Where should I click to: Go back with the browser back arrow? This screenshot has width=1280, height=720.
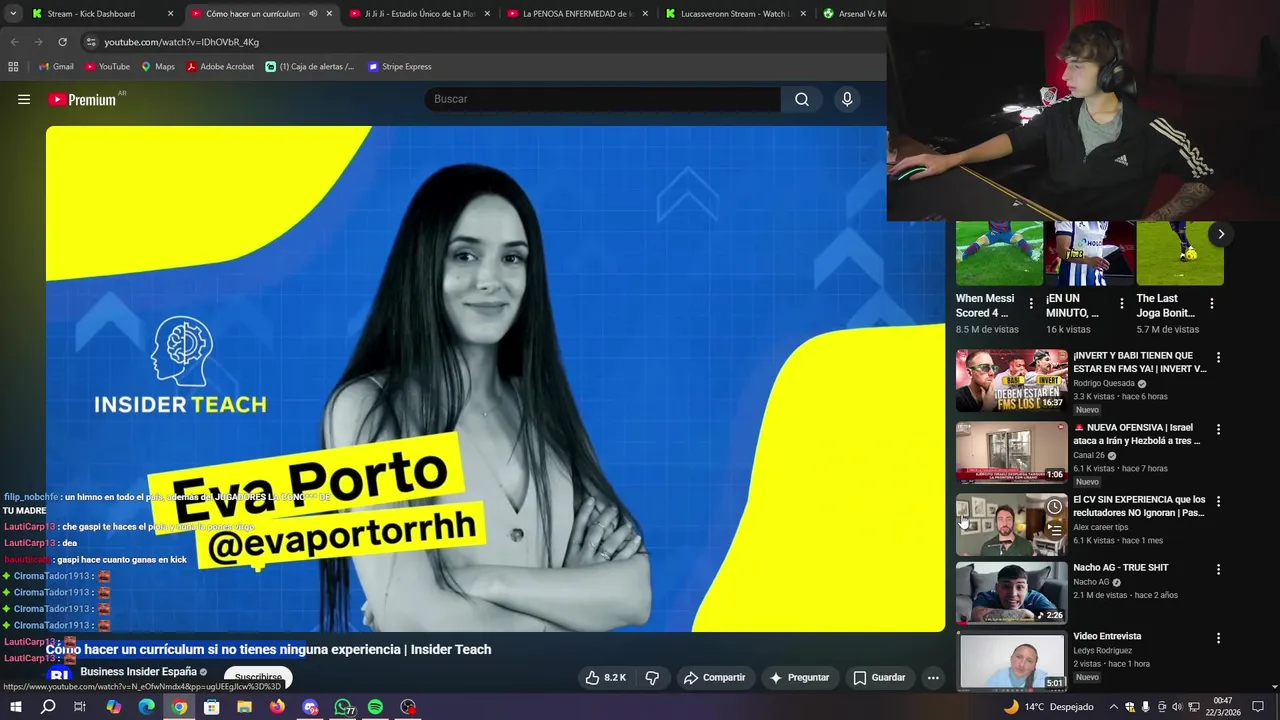coord(14,42)
